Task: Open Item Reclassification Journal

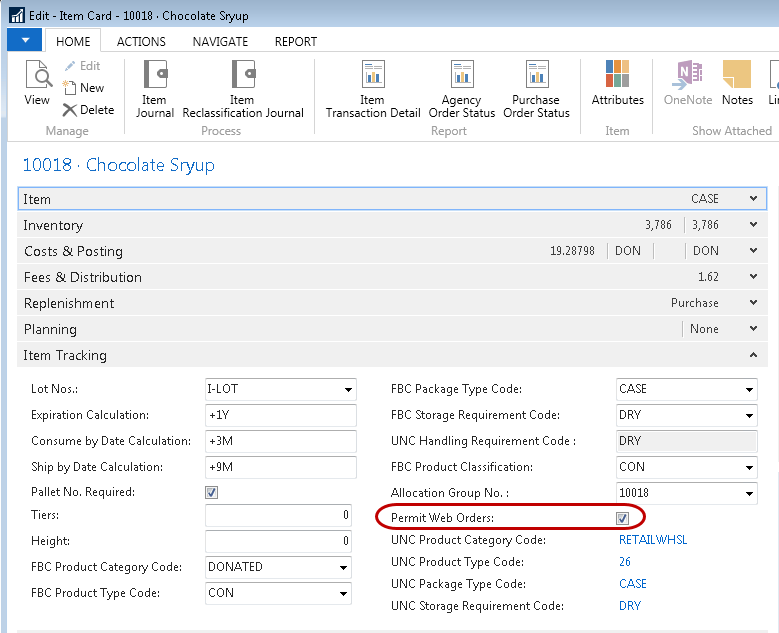Action: coord(243,89)
